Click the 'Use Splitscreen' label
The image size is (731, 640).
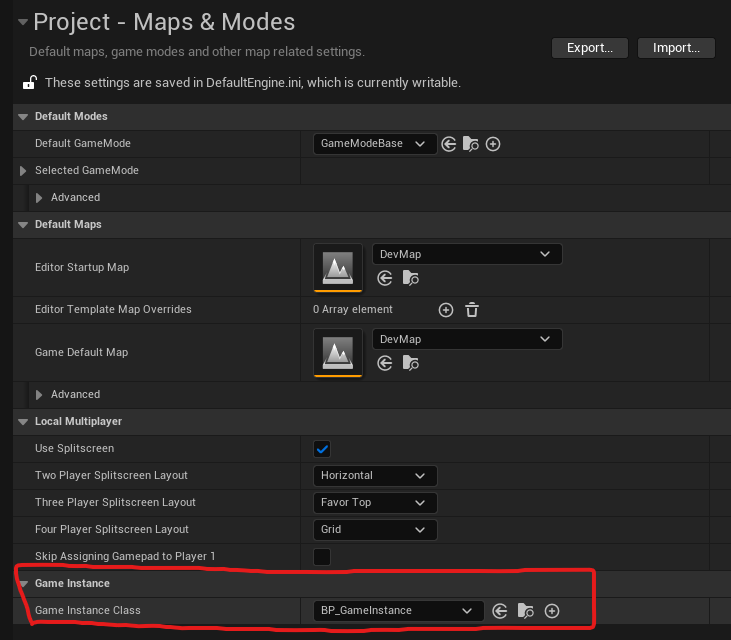click(x=74, y=448)
